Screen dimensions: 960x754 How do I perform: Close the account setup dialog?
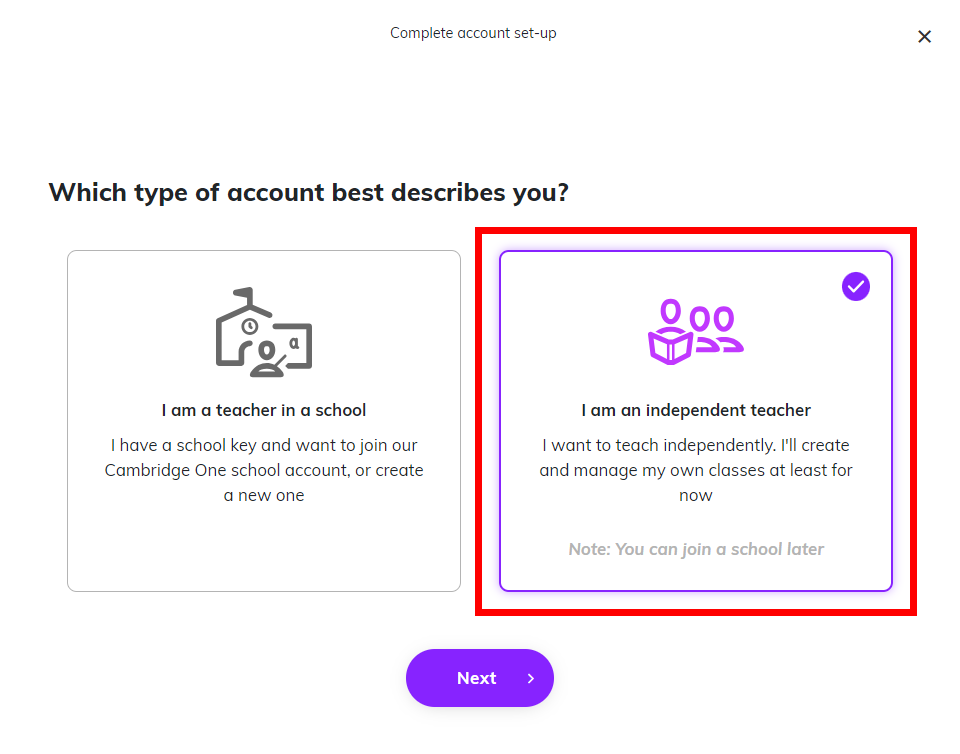click(x=924, y=36)
